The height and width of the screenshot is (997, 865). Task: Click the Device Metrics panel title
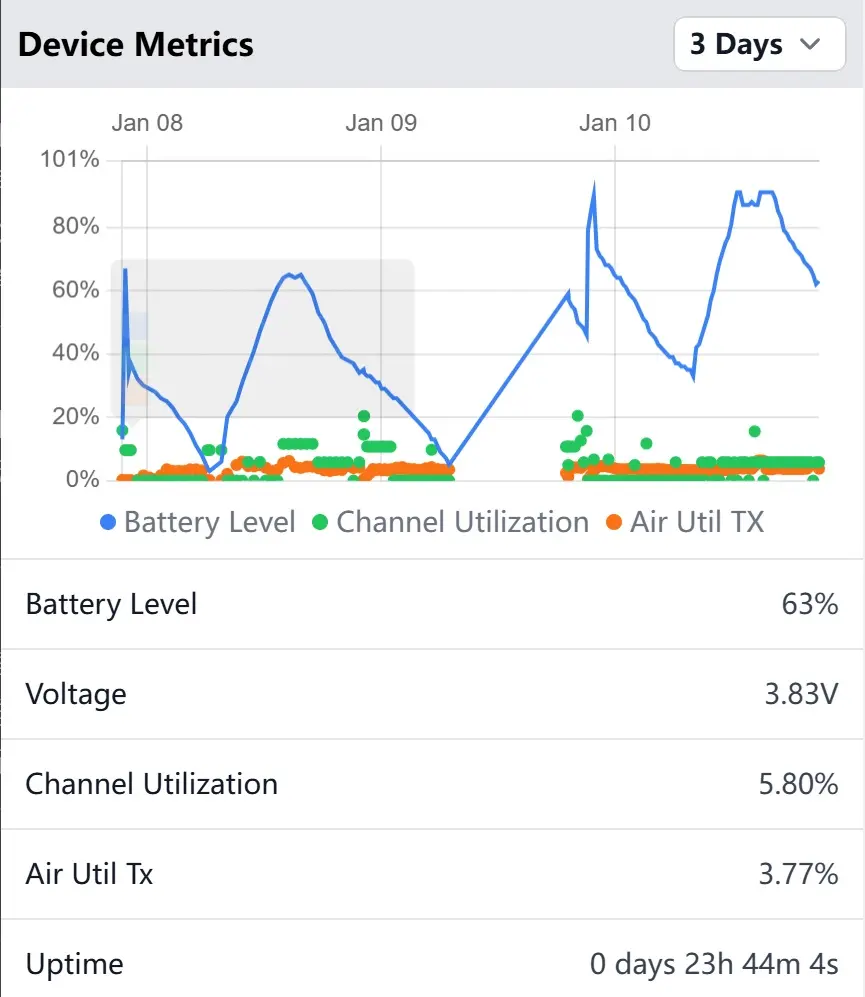coord(136,45)
